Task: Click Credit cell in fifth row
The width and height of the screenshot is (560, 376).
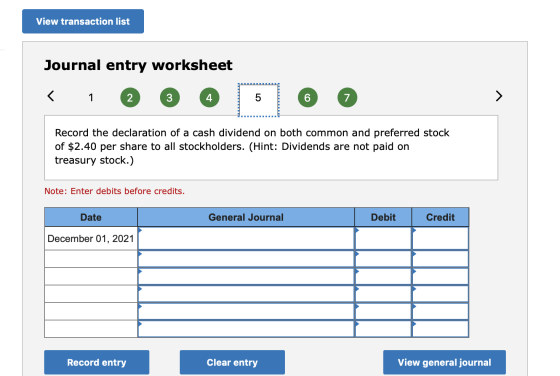Action: (x=440, y=311)
